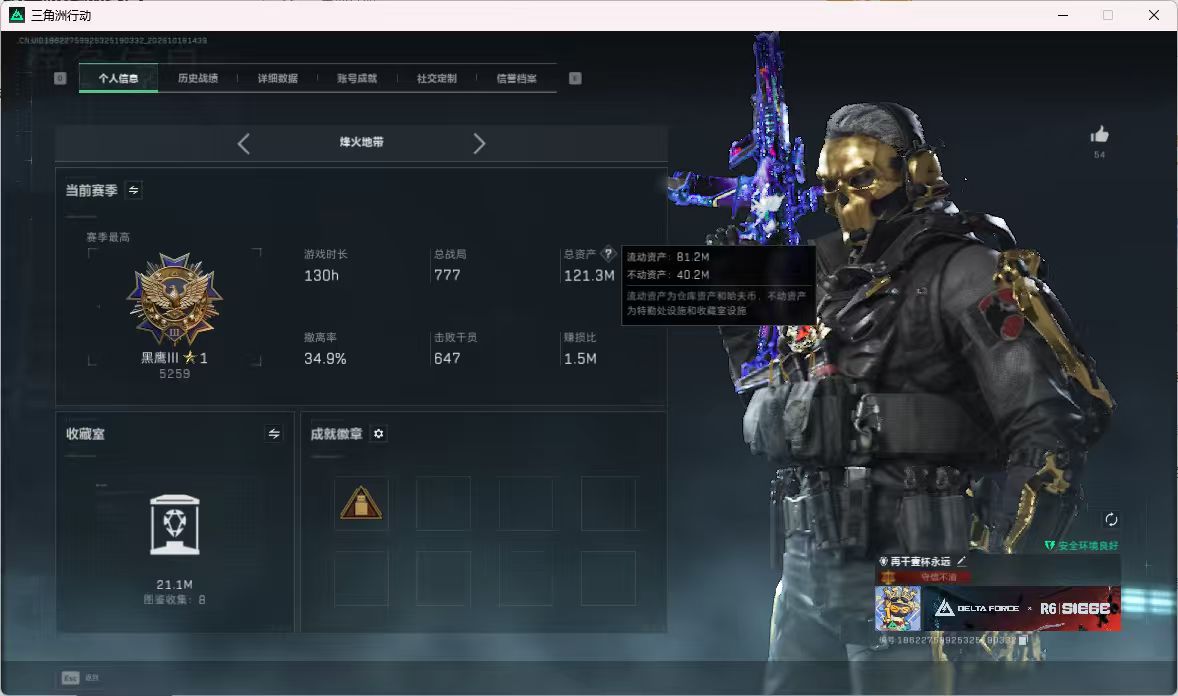Open the 信誉档案 tab
This screenshot has height=696, width=1178.
tap(516, 78)
